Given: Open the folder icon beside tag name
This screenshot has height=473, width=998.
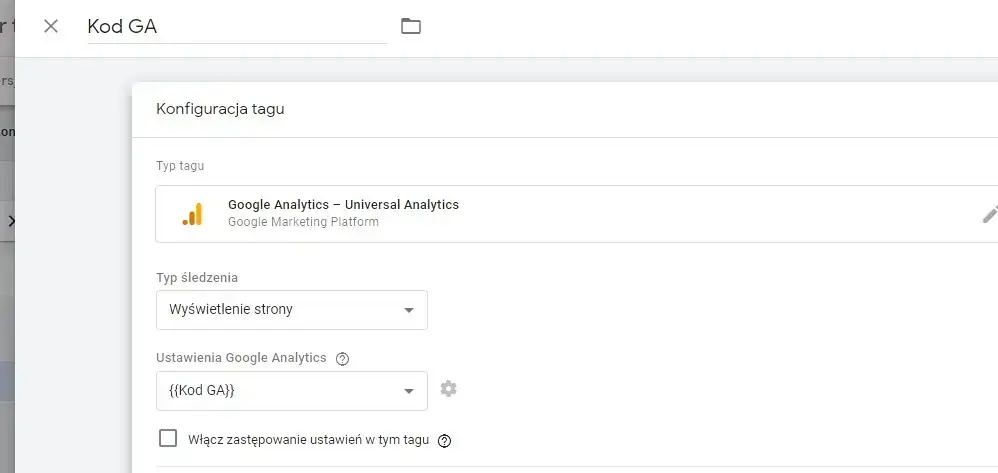Looking at the screenshot, I should tap(411, 26).
